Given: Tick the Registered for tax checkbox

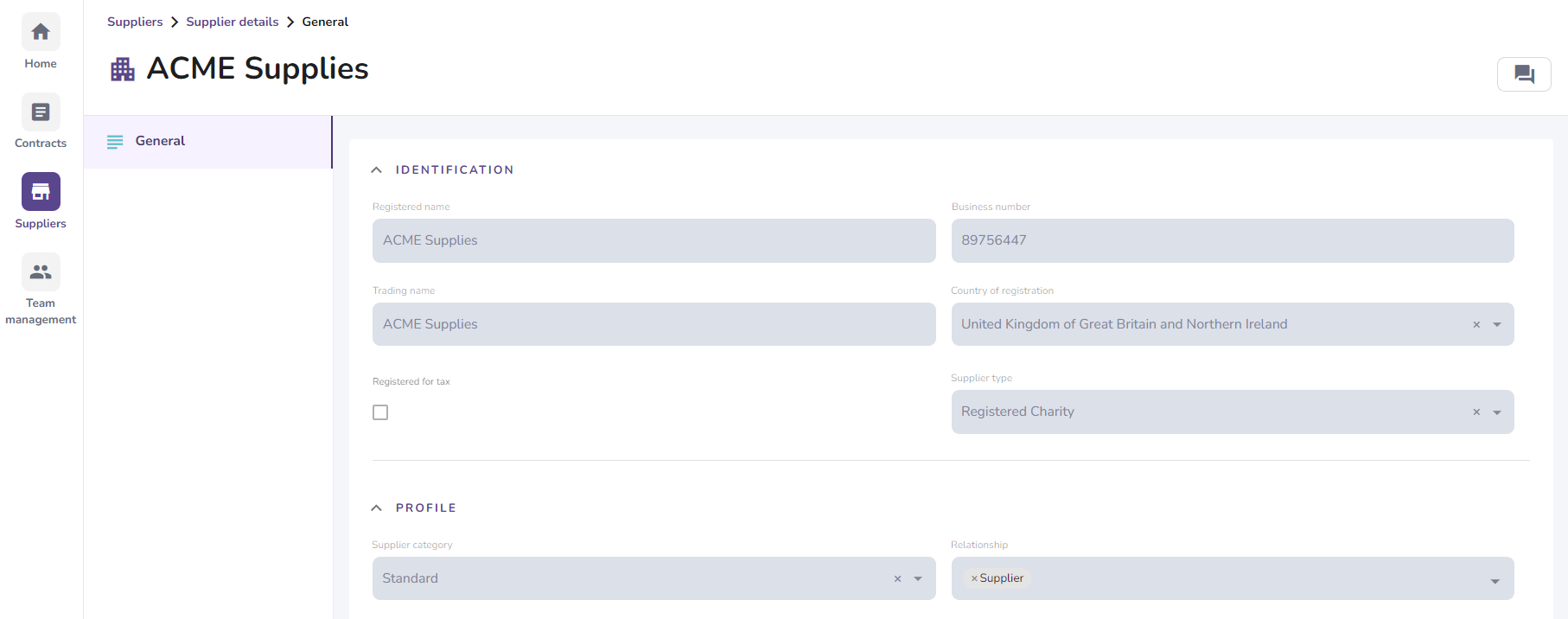Looking at the screenshot, I should [x=380, y=412].
